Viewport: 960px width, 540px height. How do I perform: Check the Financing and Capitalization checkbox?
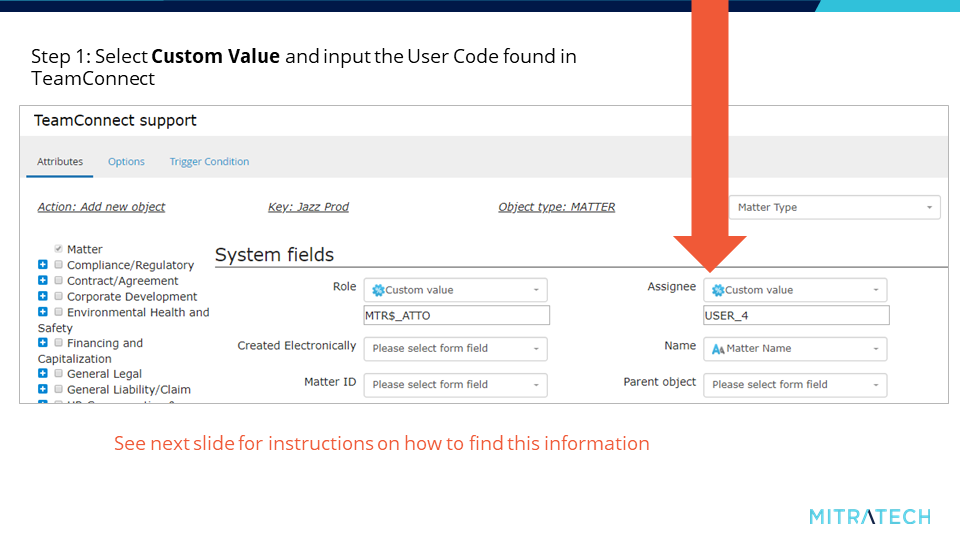[x=58, y=342]
